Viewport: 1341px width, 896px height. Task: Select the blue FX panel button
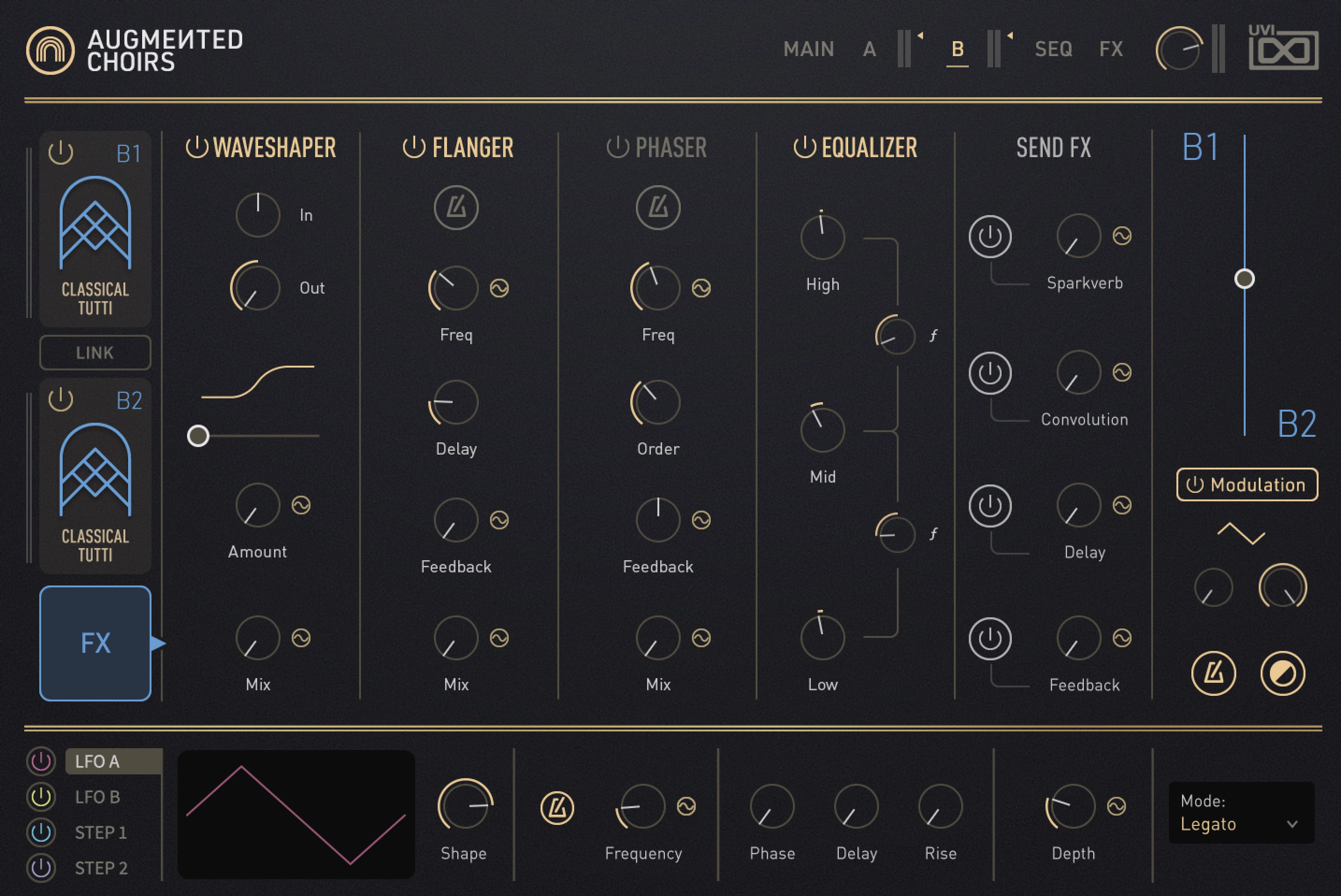[x=95, y=643]
